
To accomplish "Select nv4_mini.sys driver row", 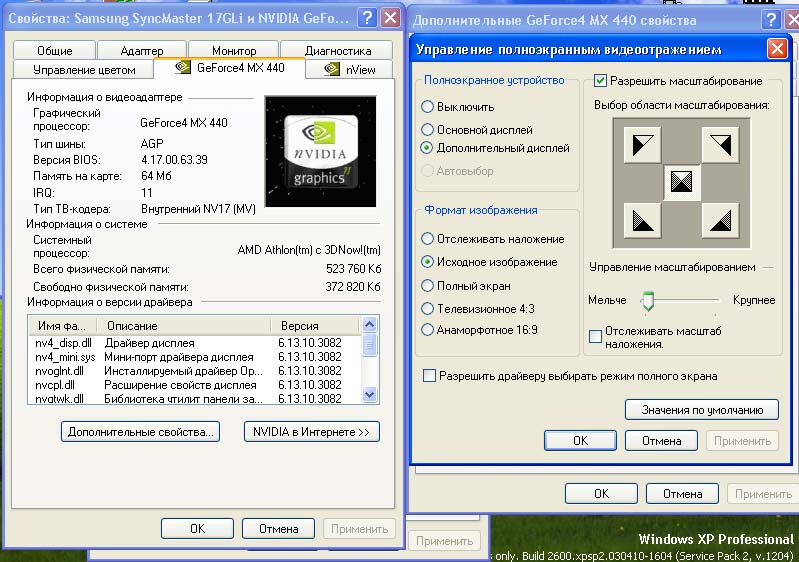I will (195, 357).
